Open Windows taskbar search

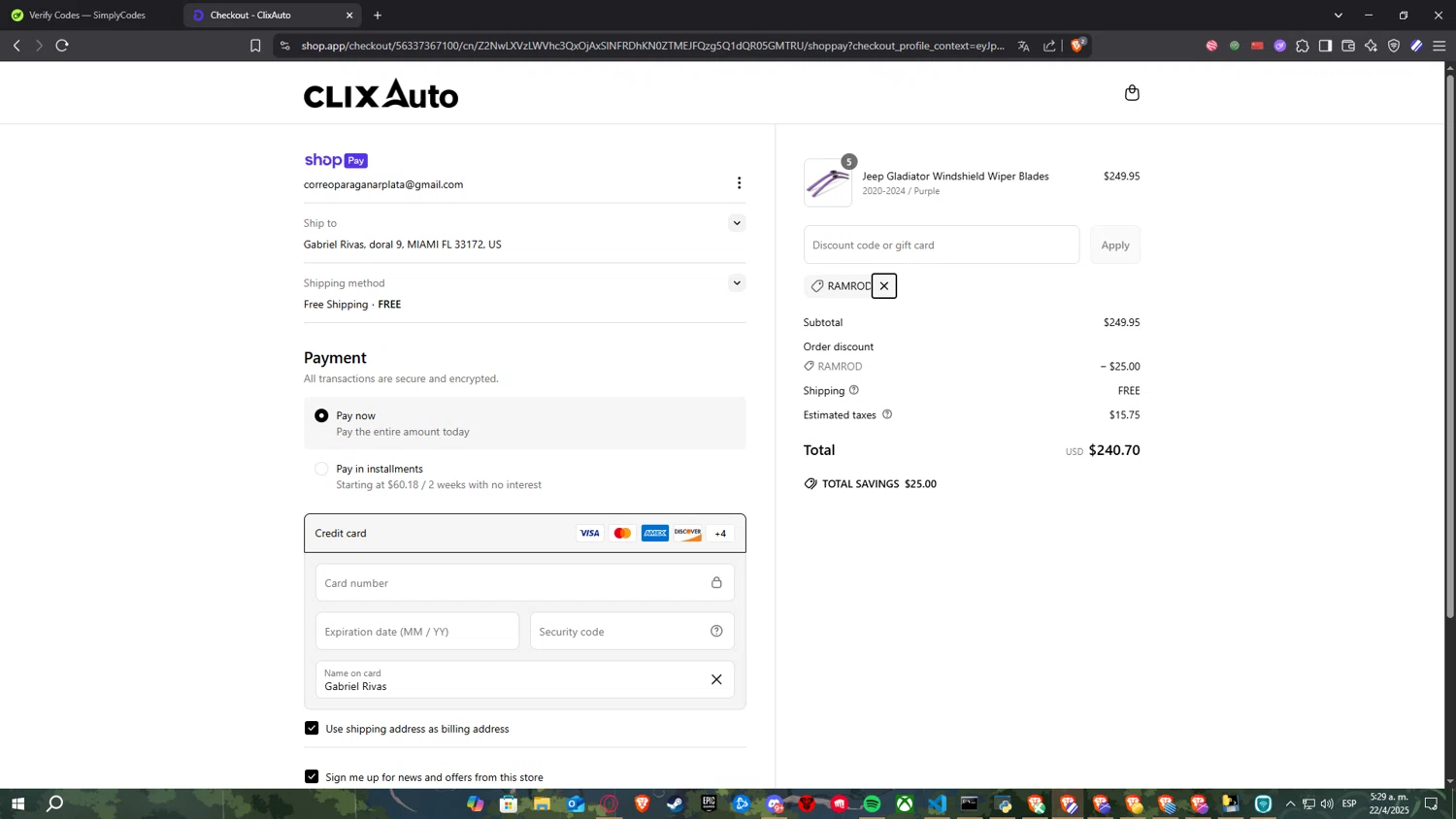click(55, 803)
